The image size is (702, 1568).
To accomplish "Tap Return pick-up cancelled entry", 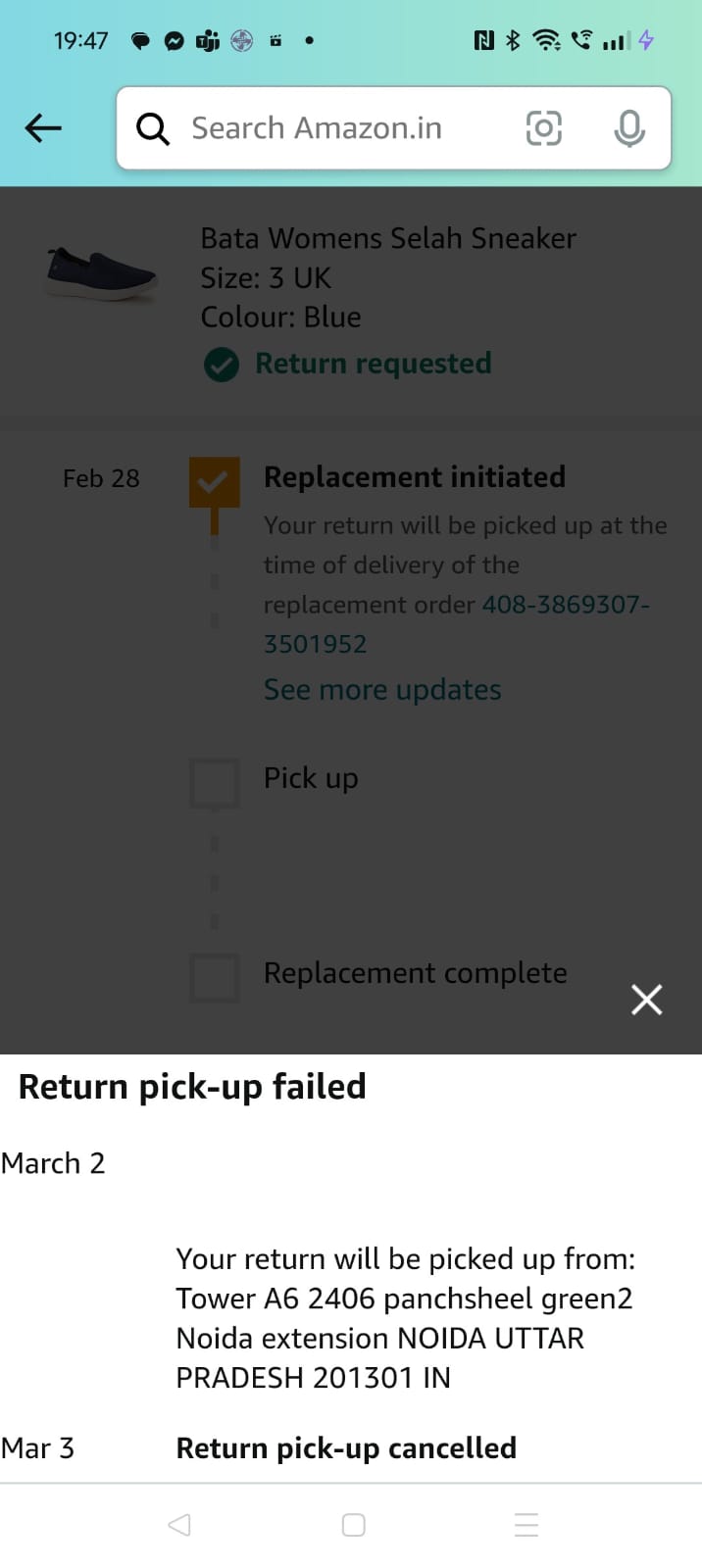I will point(346,1448).
